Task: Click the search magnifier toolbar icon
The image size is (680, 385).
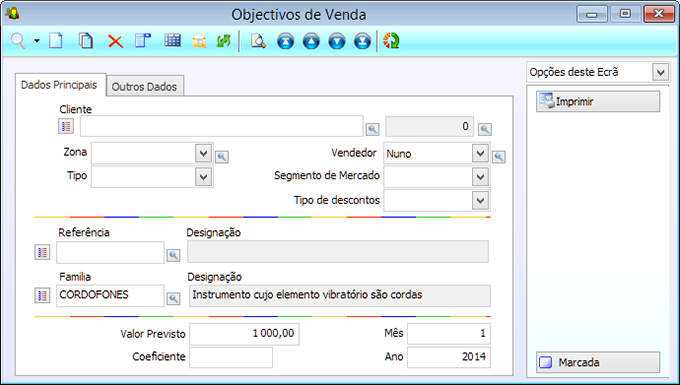Action: coord(18,42)
